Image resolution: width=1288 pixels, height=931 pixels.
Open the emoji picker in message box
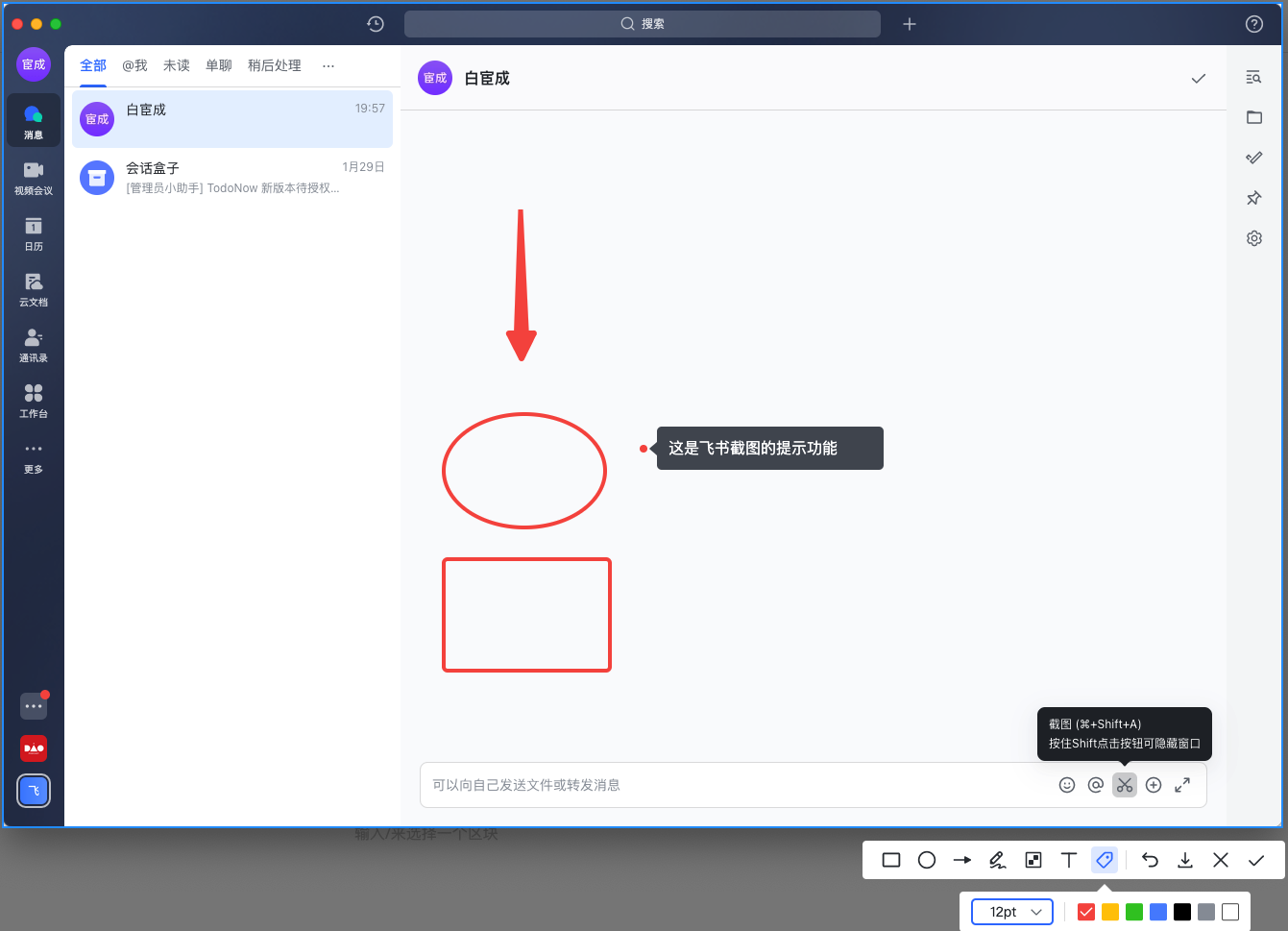point(1067,785)
